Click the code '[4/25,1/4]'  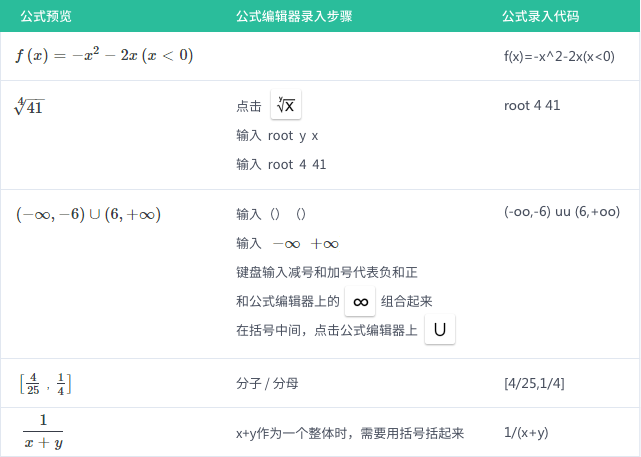pos(536,383)
